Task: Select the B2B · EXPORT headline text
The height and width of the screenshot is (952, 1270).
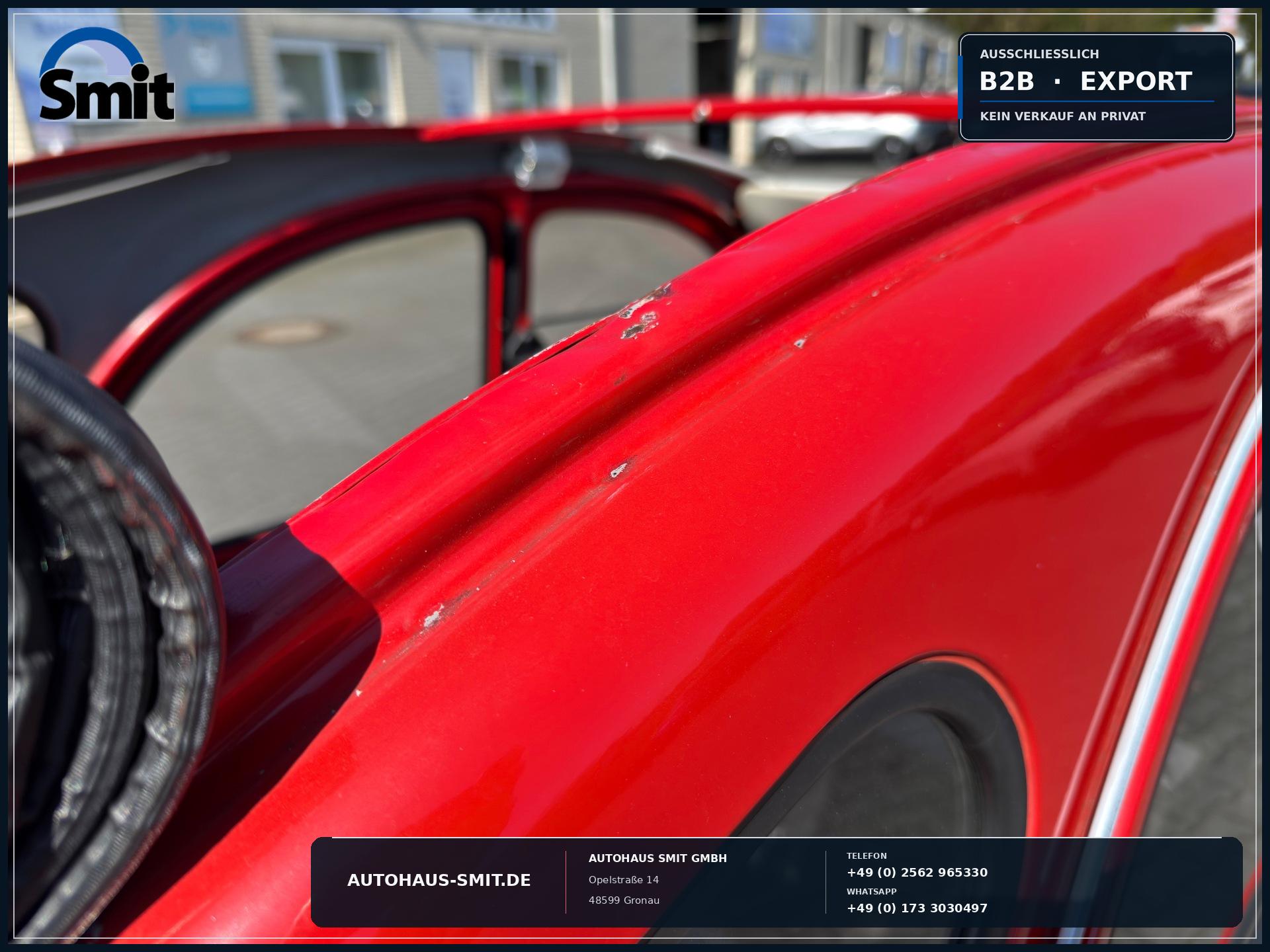Action: pos(1085,82)
